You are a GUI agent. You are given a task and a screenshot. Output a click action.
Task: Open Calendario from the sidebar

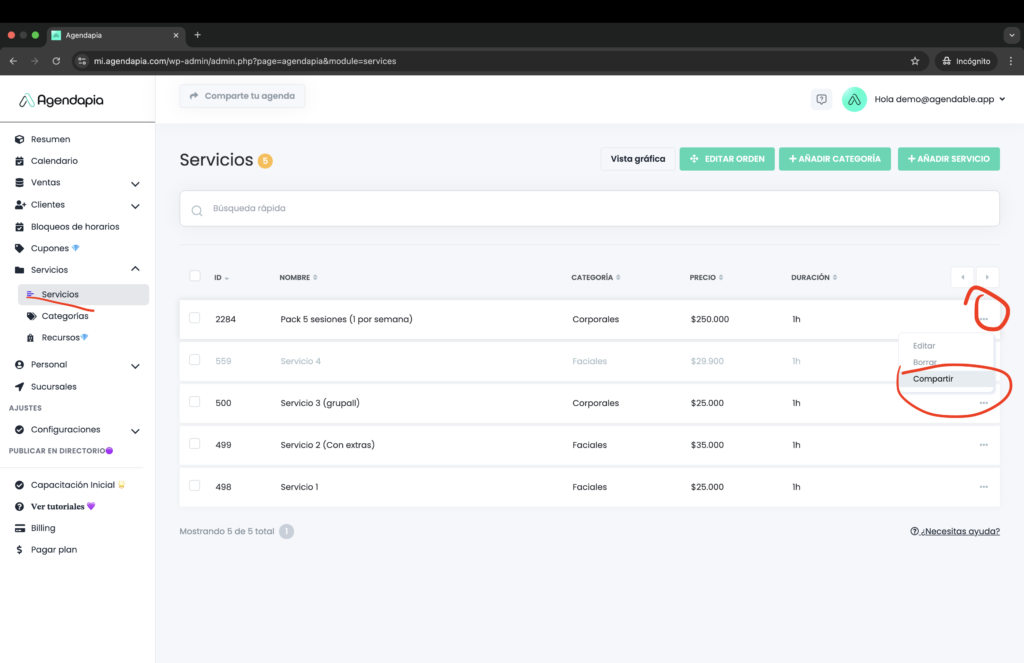[x=54, y=161]
